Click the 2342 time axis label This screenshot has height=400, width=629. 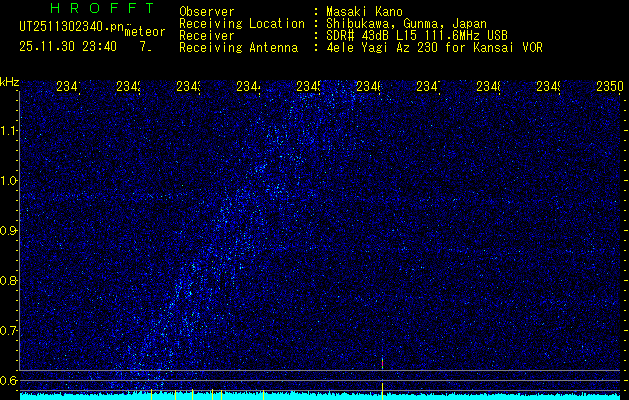128,87
